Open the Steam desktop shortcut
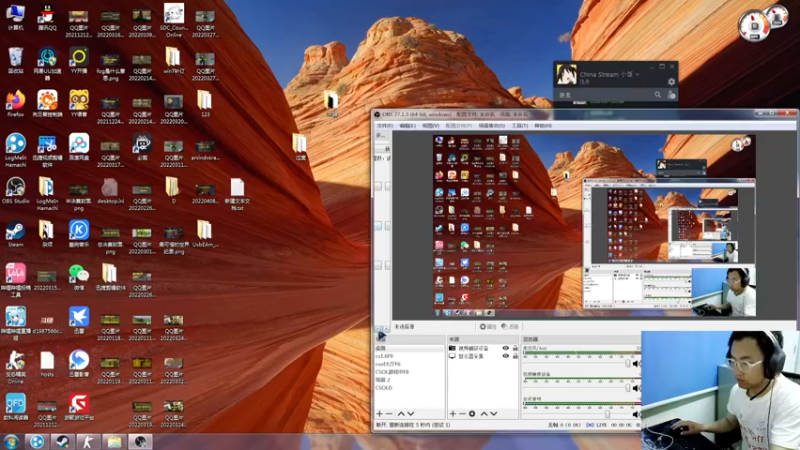Screen dimensions: 800x450 pyautogui.click(x=15, y=234)
